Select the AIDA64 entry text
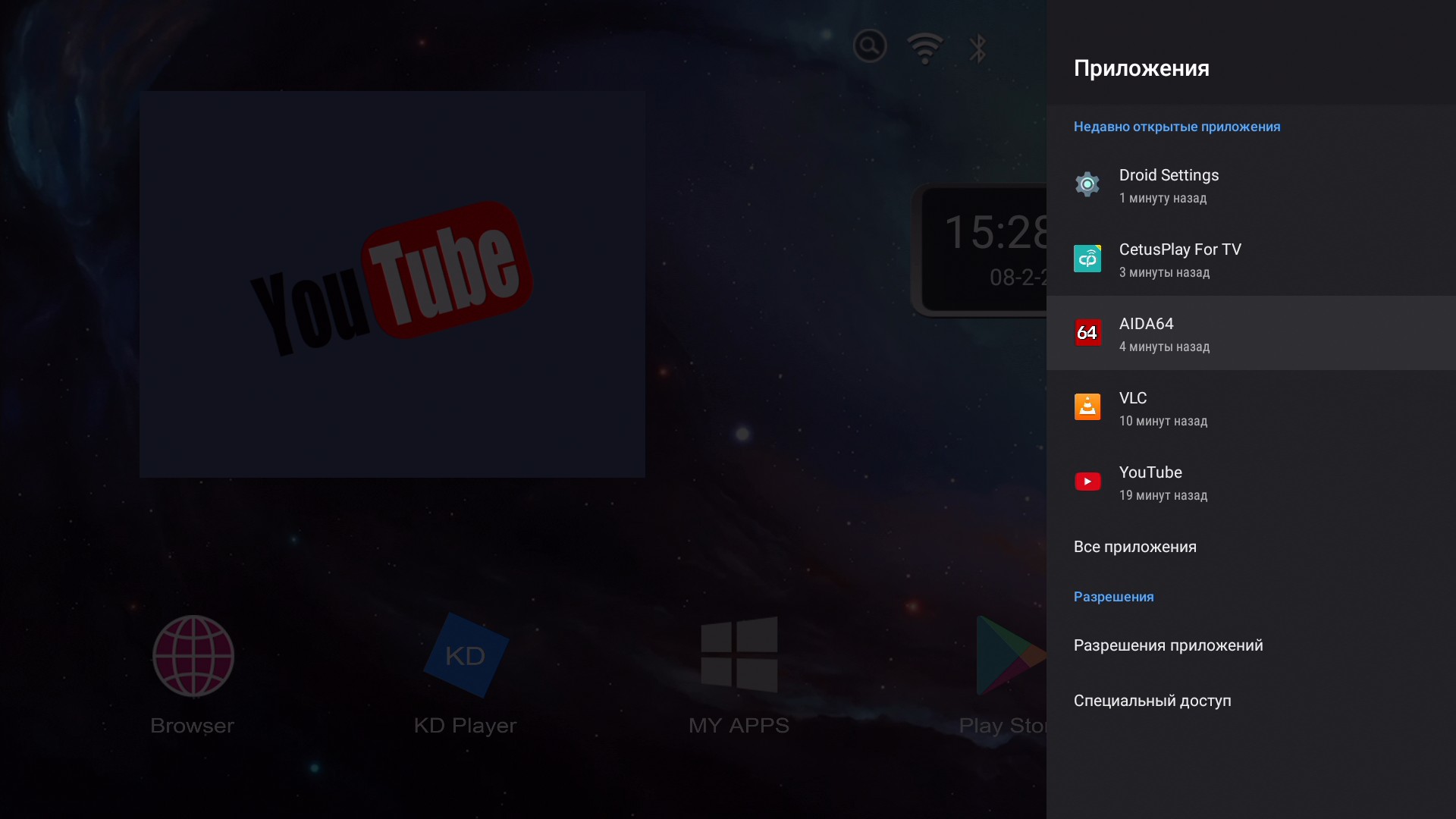Viewport: 1456px width, 819px height. tap(1146, 324)
